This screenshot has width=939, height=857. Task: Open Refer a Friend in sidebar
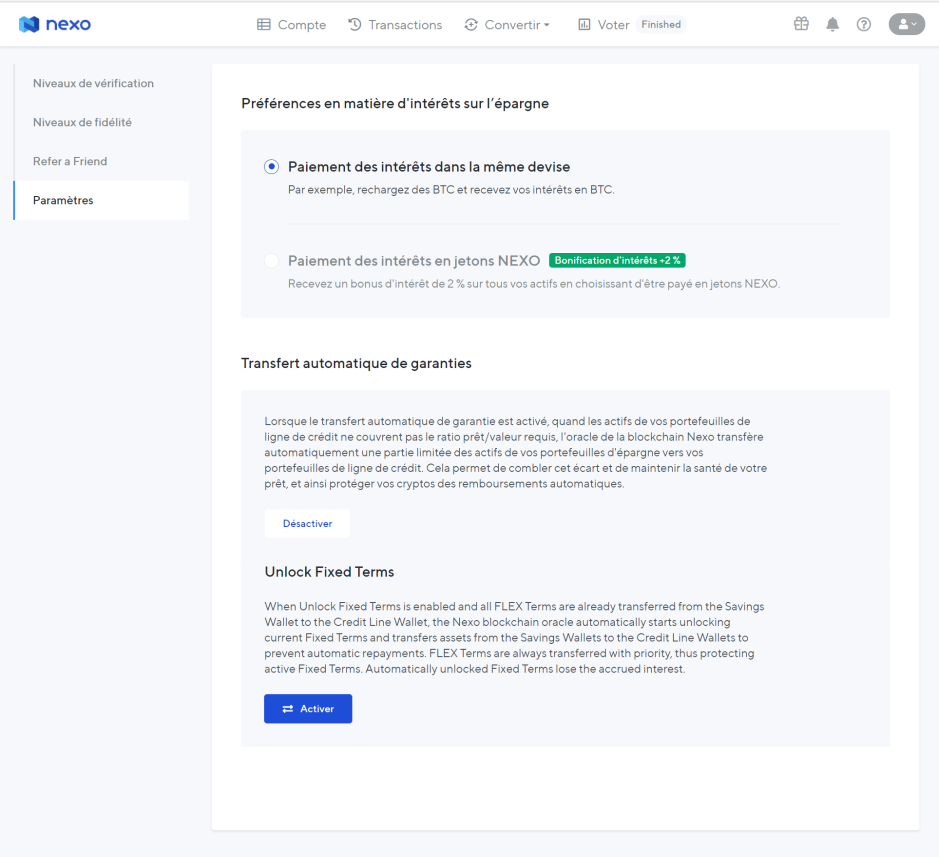tap(70, 161)
